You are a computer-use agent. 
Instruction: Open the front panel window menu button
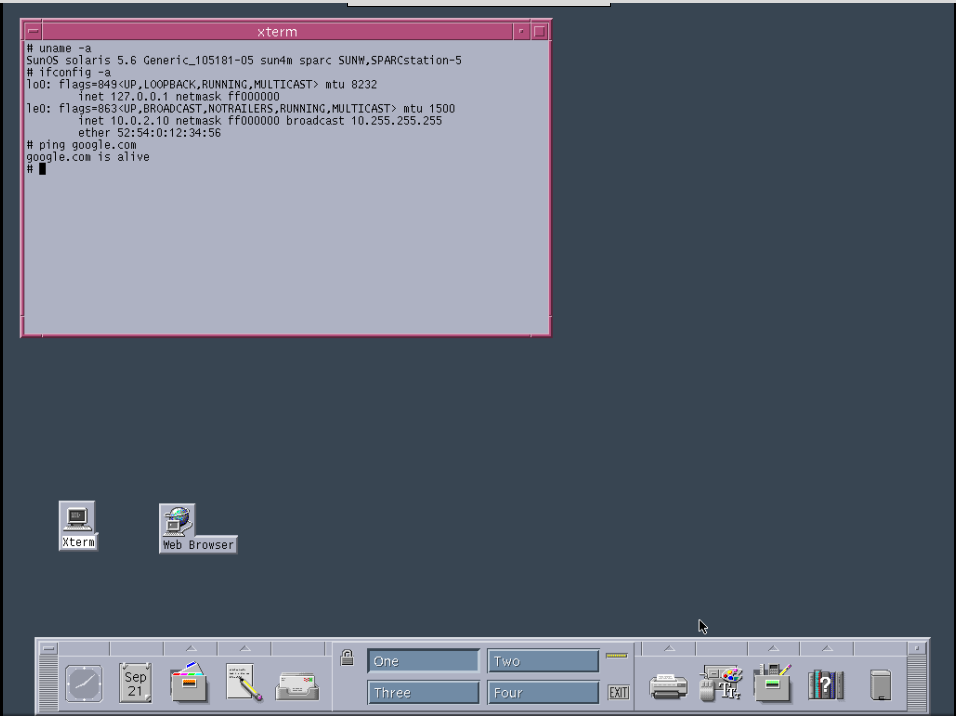pyautogui.click(x=49, y=648)
